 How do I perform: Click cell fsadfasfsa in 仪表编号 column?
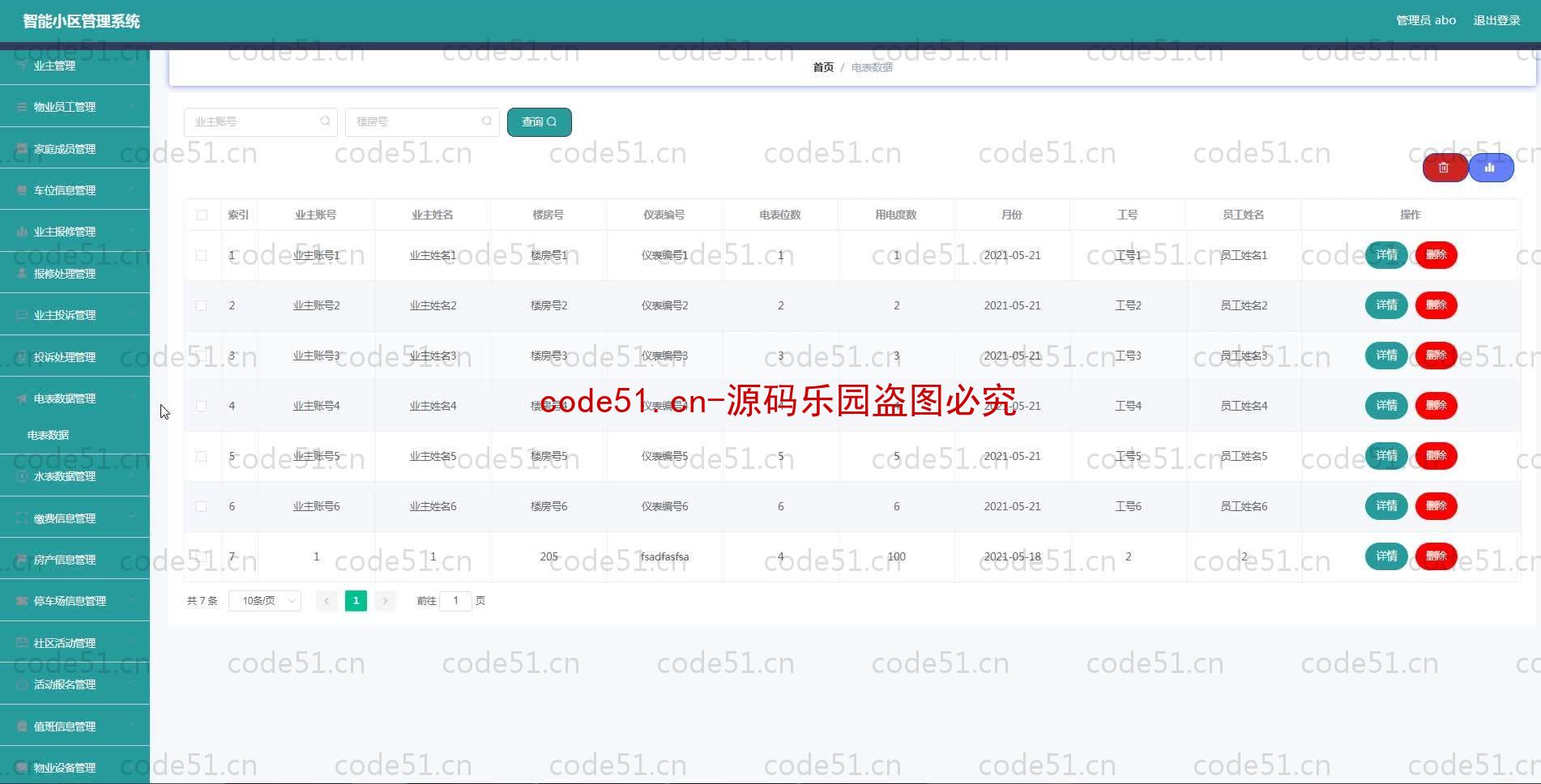(664, 557)
